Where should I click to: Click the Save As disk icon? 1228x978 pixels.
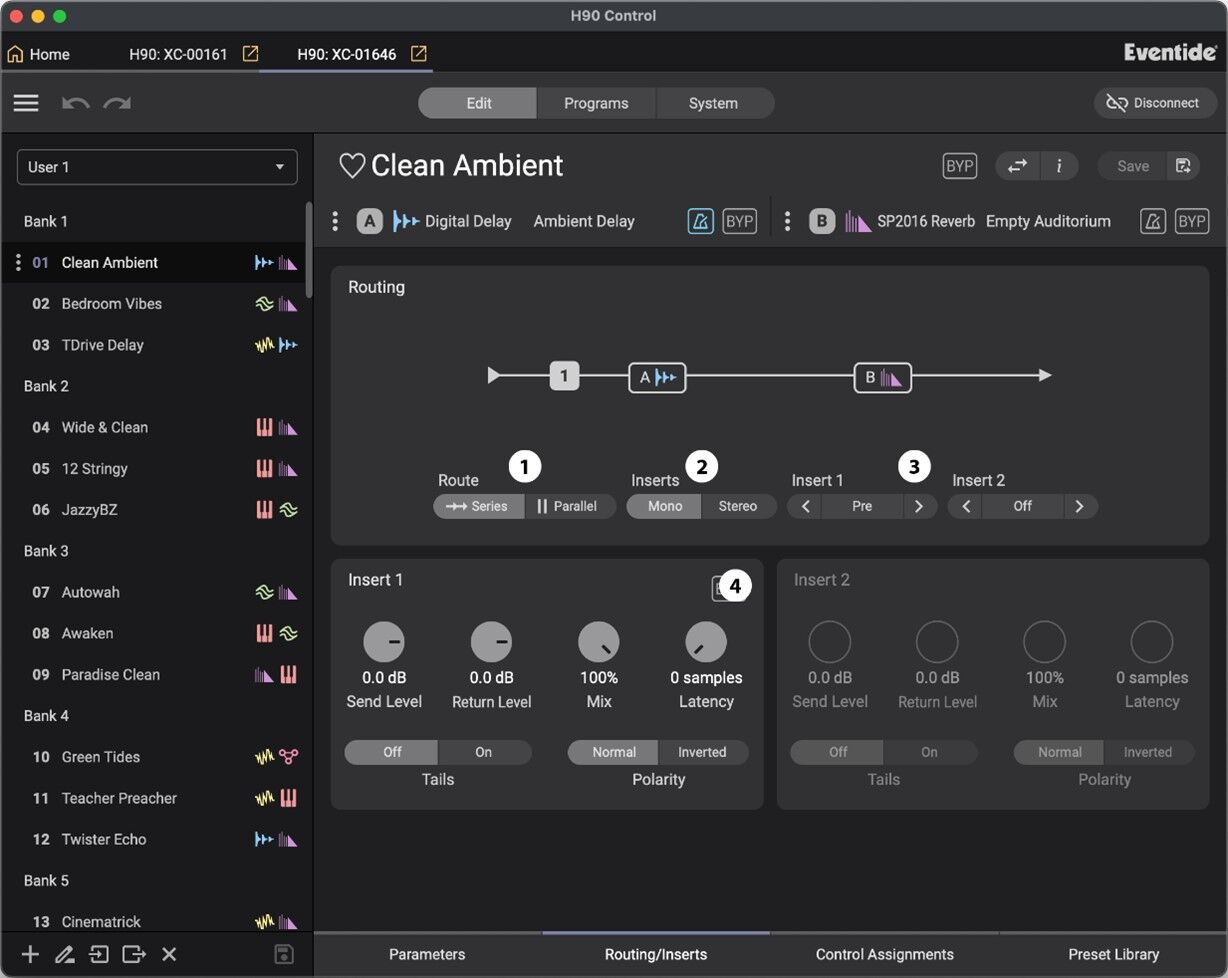[x=1183, y=166]
